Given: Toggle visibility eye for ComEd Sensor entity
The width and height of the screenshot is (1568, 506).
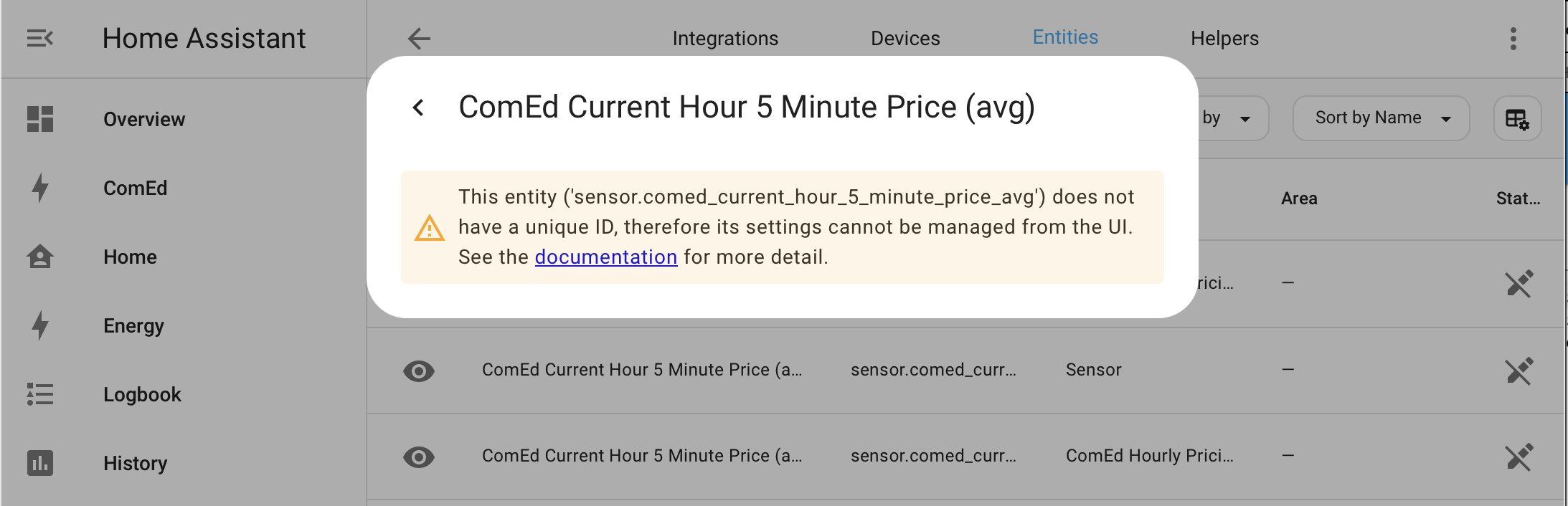Looking at the screenshot, I should tap(419, 371).
